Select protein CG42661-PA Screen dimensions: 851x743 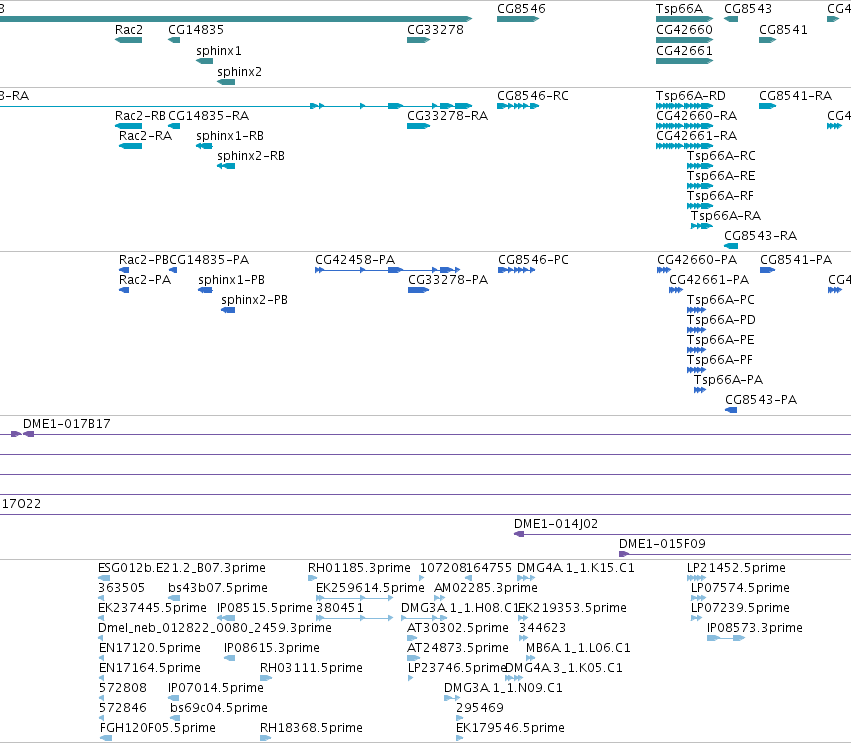676,290
